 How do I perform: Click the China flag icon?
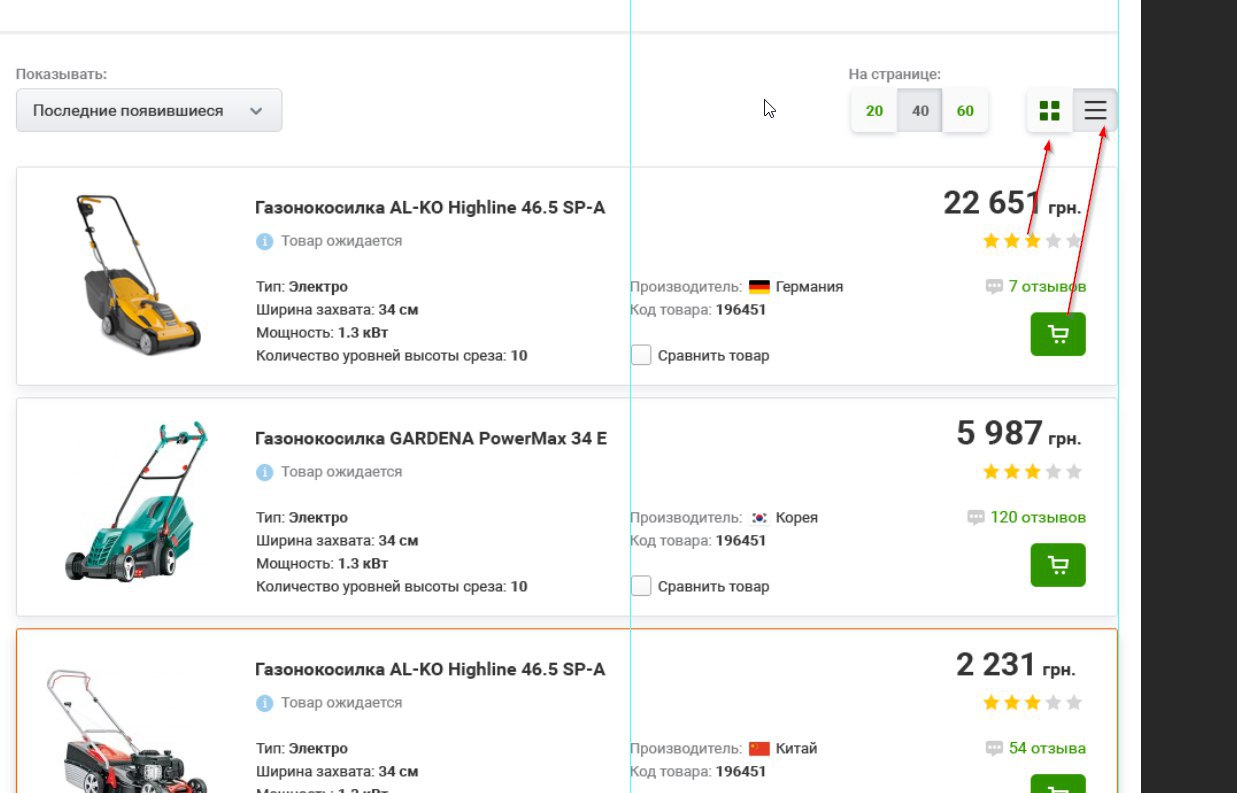(759, 749)
